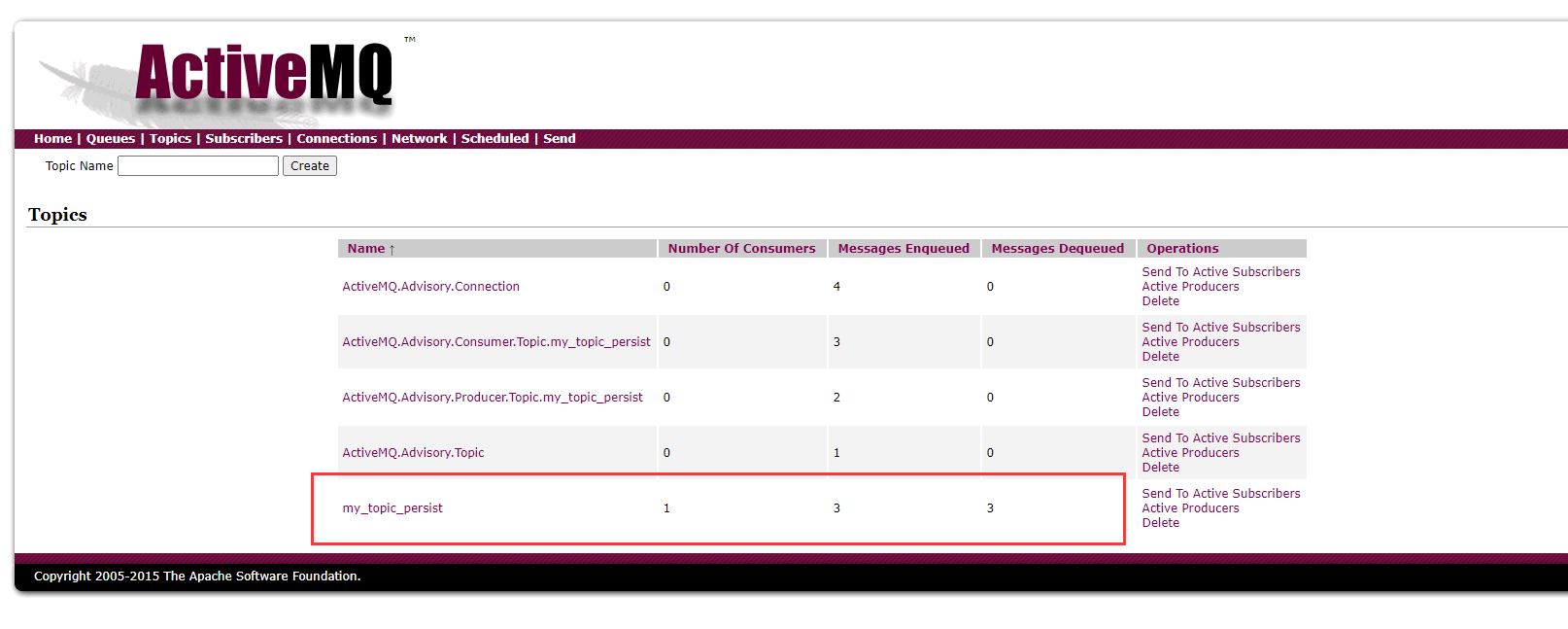Open the Topics menu item
1568x629 pixels.
point(170,139)
